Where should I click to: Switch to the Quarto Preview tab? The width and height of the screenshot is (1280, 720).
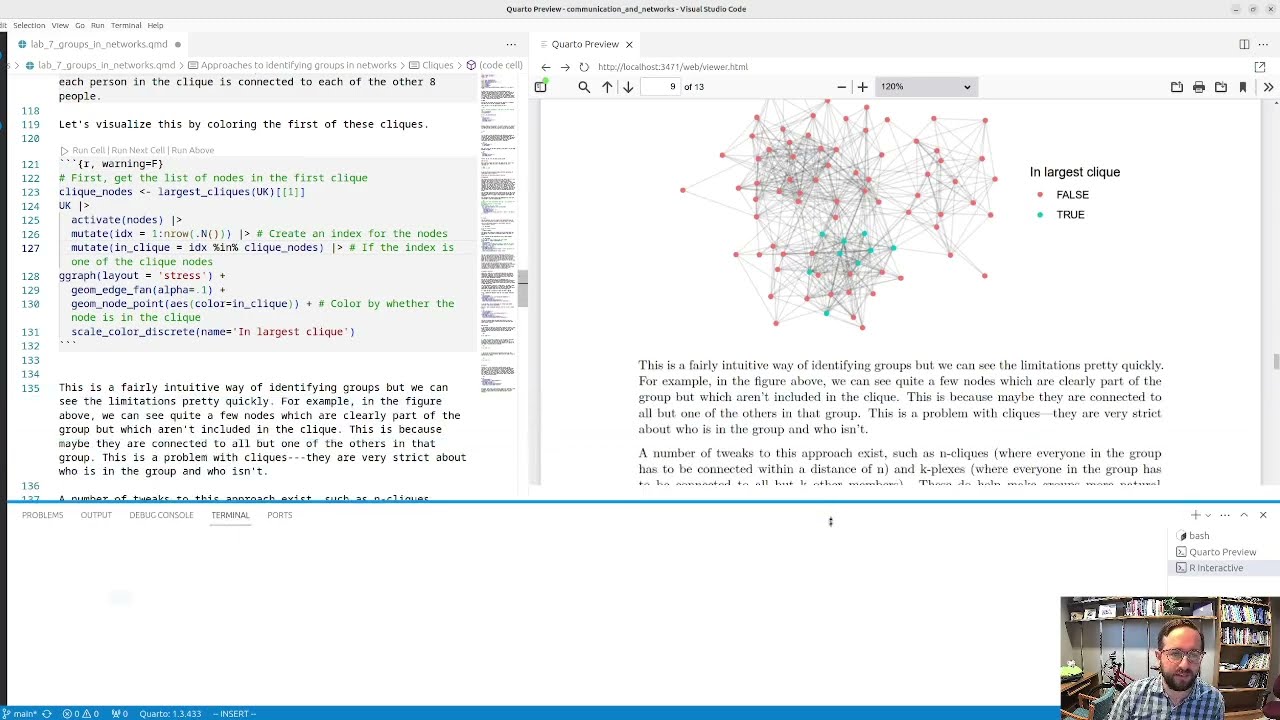585,44
